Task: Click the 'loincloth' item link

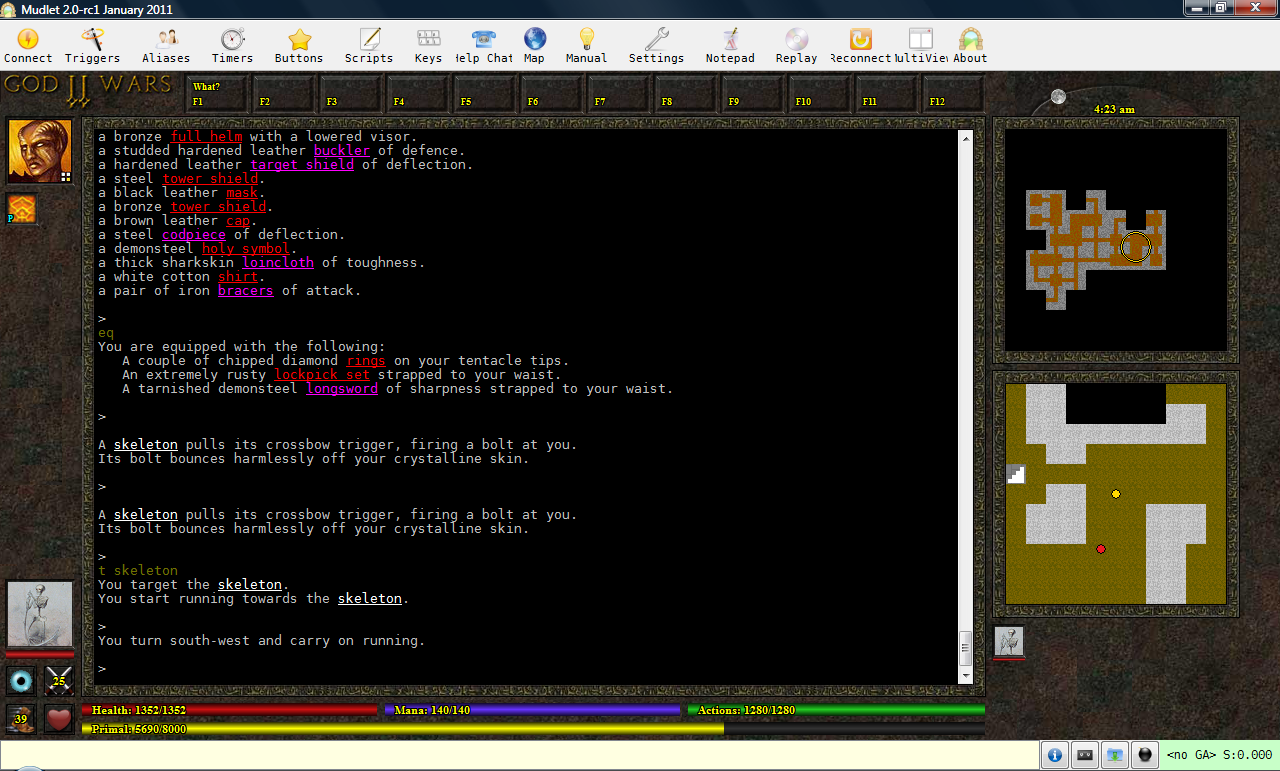Action: [x=278, y=263]
